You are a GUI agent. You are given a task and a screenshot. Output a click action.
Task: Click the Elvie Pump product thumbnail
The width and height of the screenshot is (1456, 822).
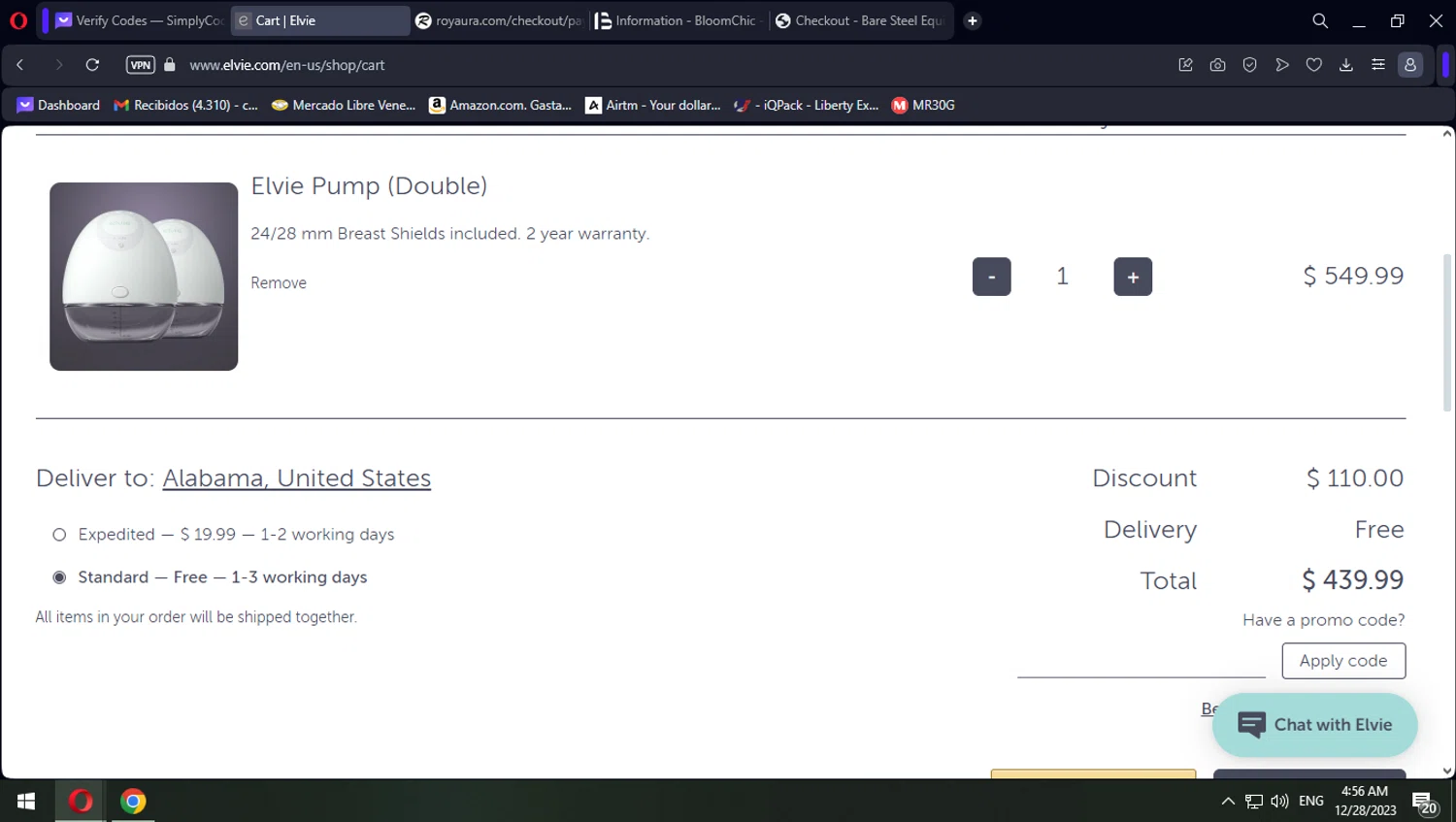click(144, 277)
